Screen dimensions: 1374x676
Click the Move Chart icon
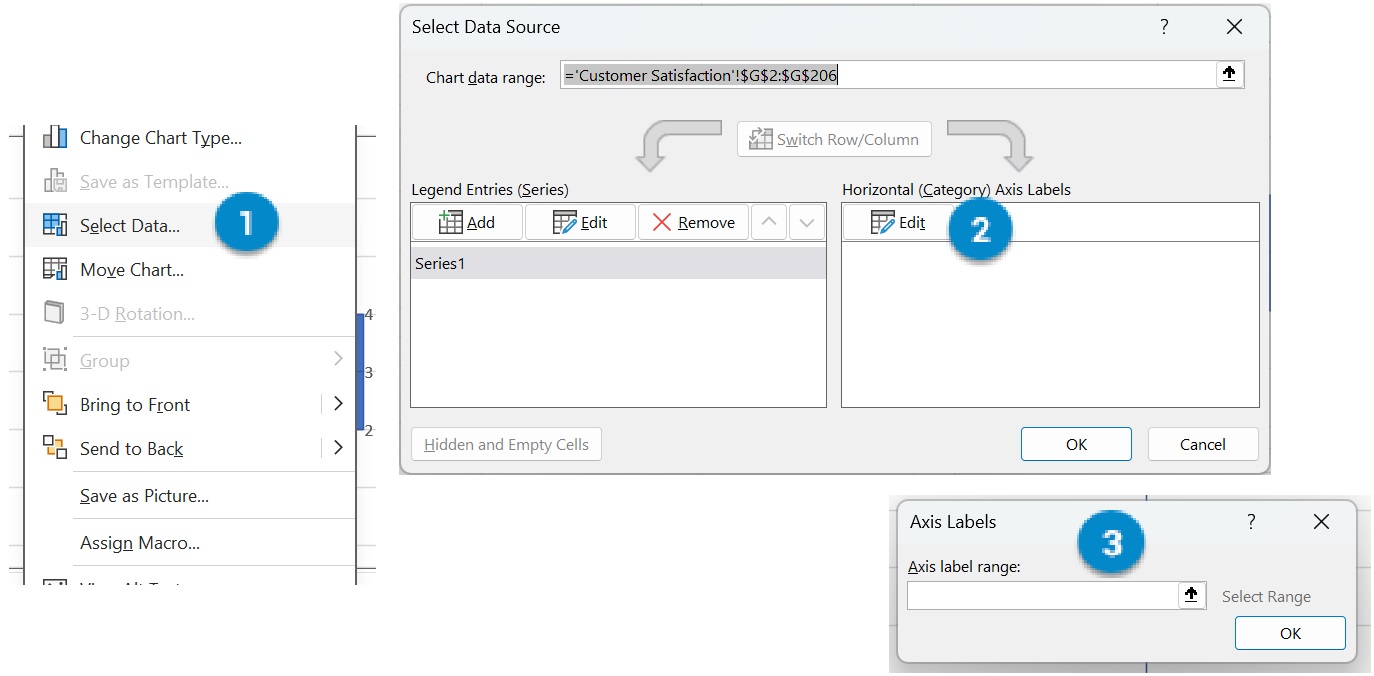click(x=55, y=270)
